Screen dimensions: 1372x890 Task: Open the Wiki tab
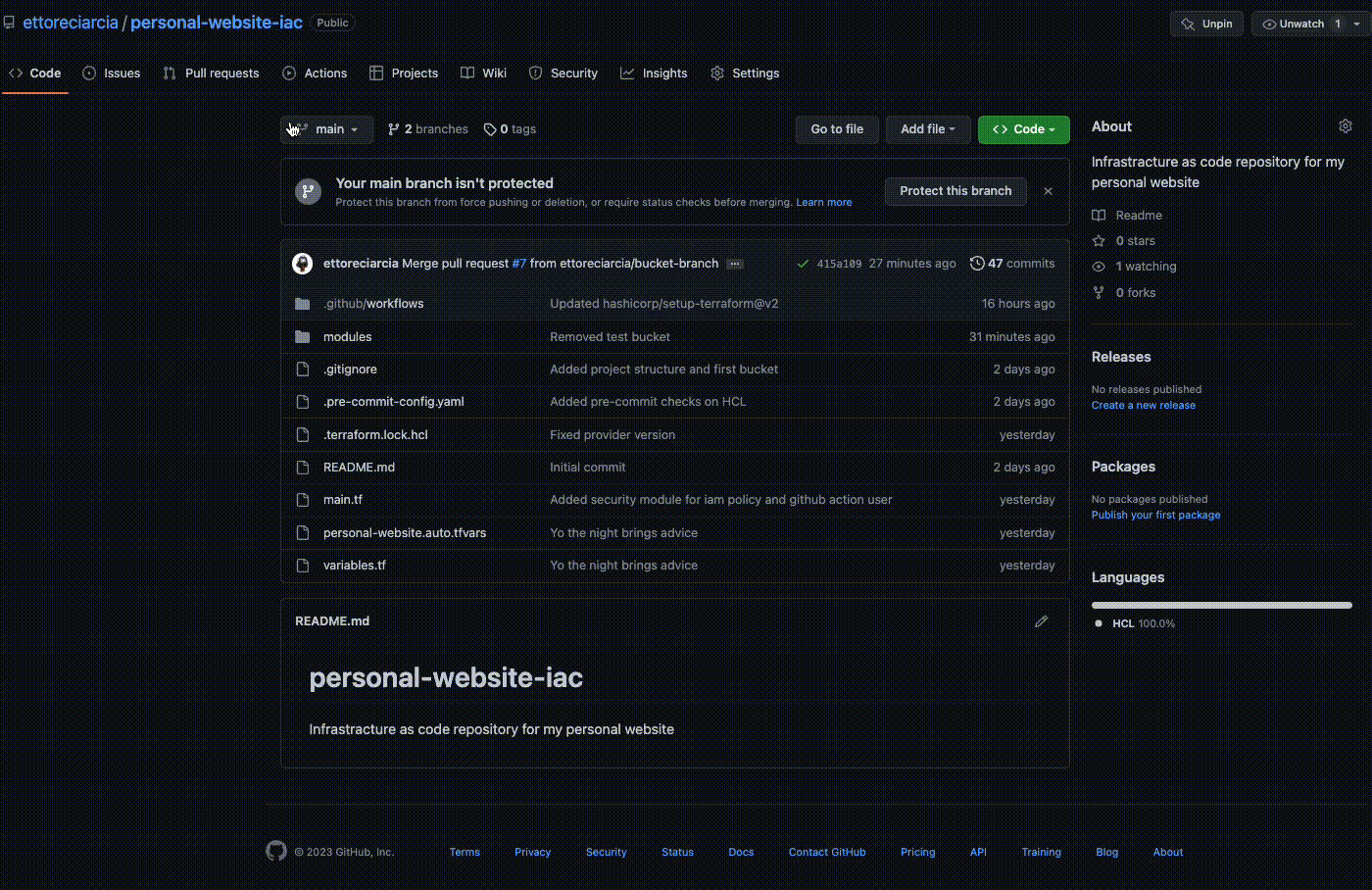pyautogui.click(x=483, y=74)
